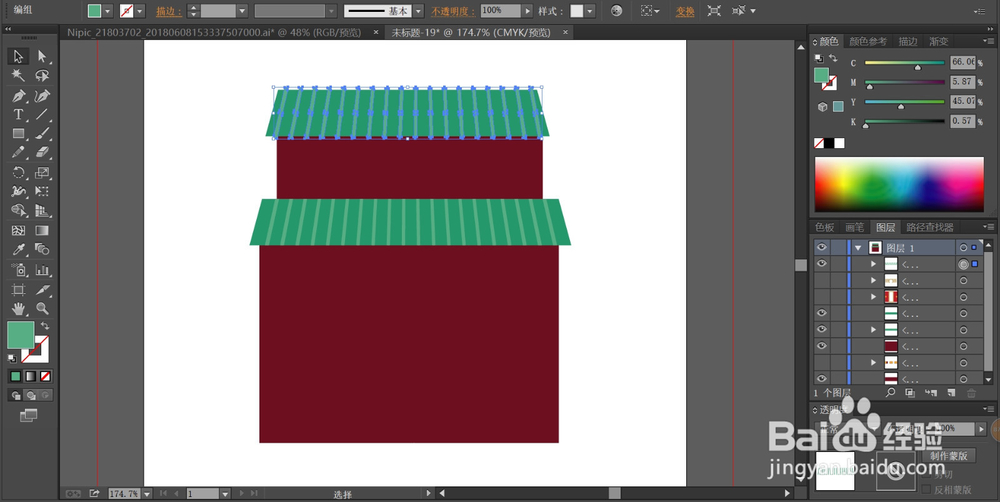
Task: Open stroke weight dropdown next to 描边
Action: pyautogui.click(x=242, y=11)
